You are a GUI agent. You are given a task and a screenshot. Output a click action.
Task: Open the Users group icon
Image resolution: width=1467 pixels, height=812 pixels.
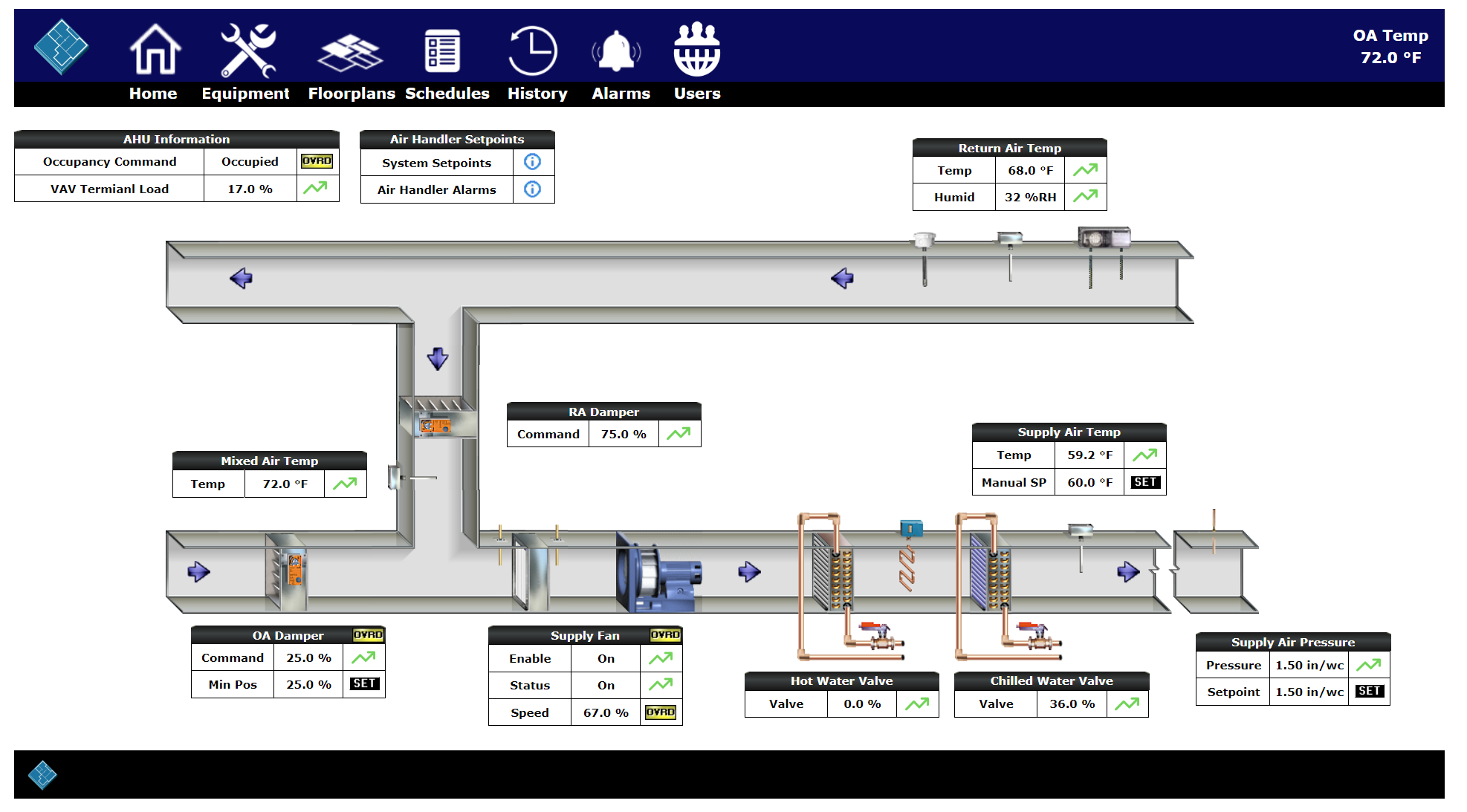(x=696, y=50)
